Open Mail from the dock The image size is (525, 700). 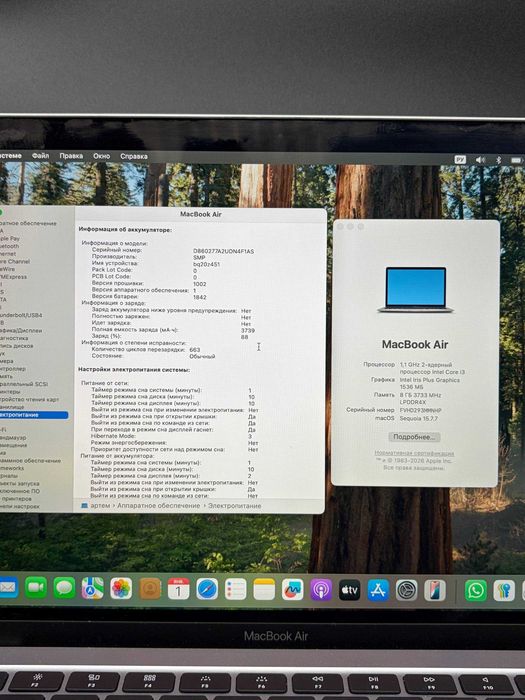click(x=8, y=588)
